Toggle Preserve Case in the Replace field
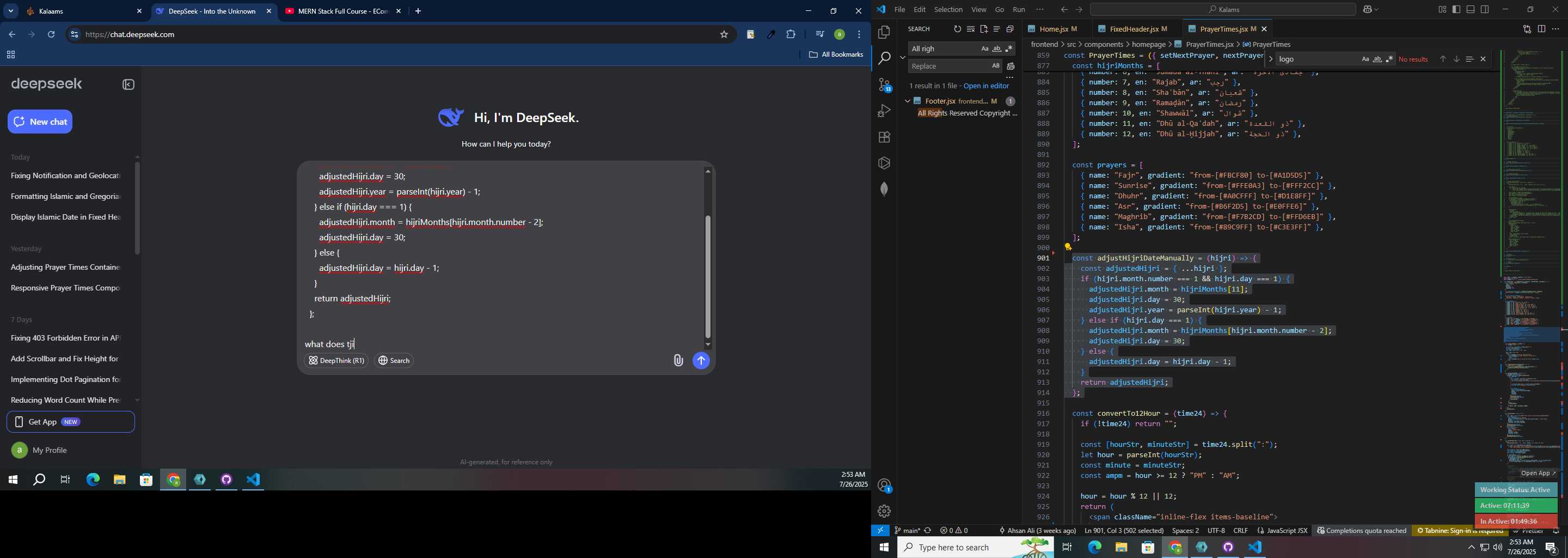 pos(995,66)
